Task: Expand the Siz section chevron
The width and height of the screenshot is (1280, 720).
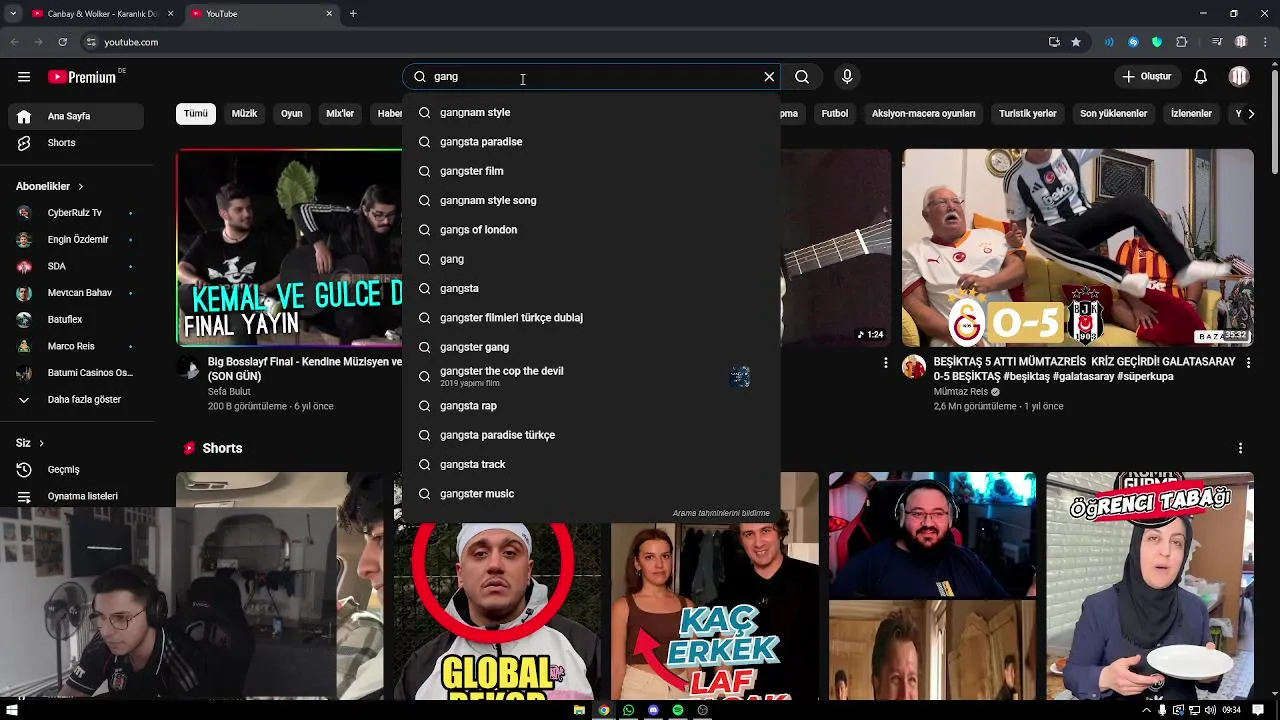Action: point(41,443)
